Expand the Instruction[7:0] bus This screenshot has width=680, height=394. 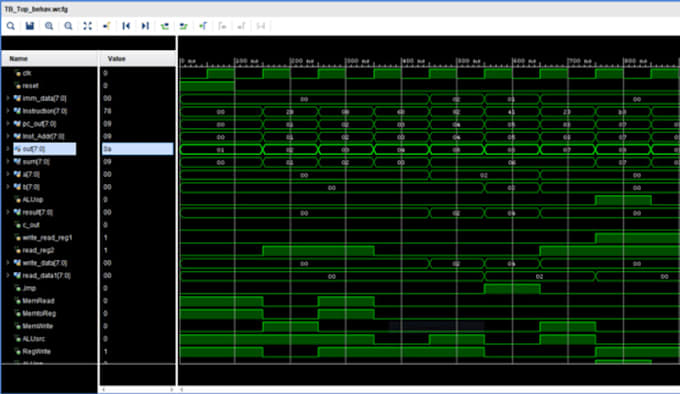[x=7, y=111]
